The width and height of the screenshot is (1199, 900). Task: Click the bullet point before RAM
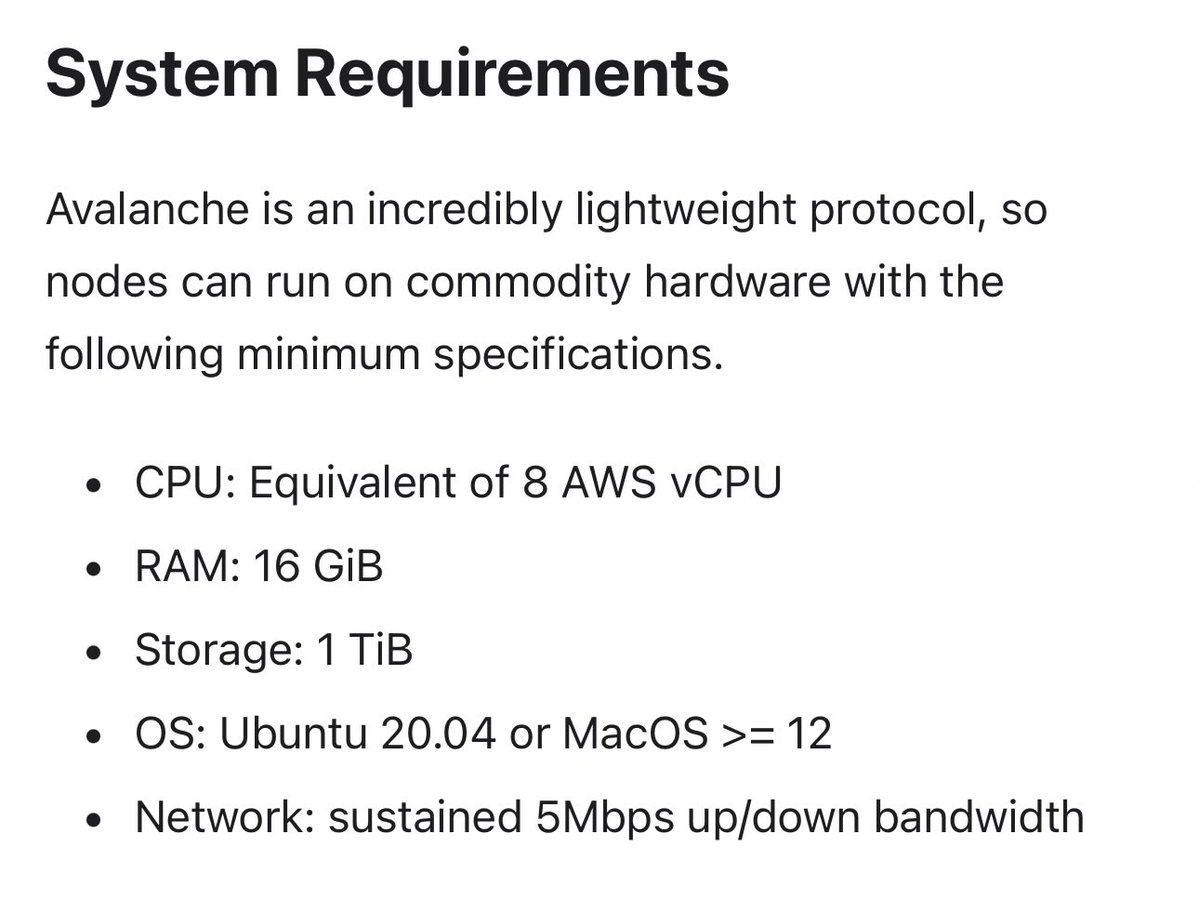(94, 570)
